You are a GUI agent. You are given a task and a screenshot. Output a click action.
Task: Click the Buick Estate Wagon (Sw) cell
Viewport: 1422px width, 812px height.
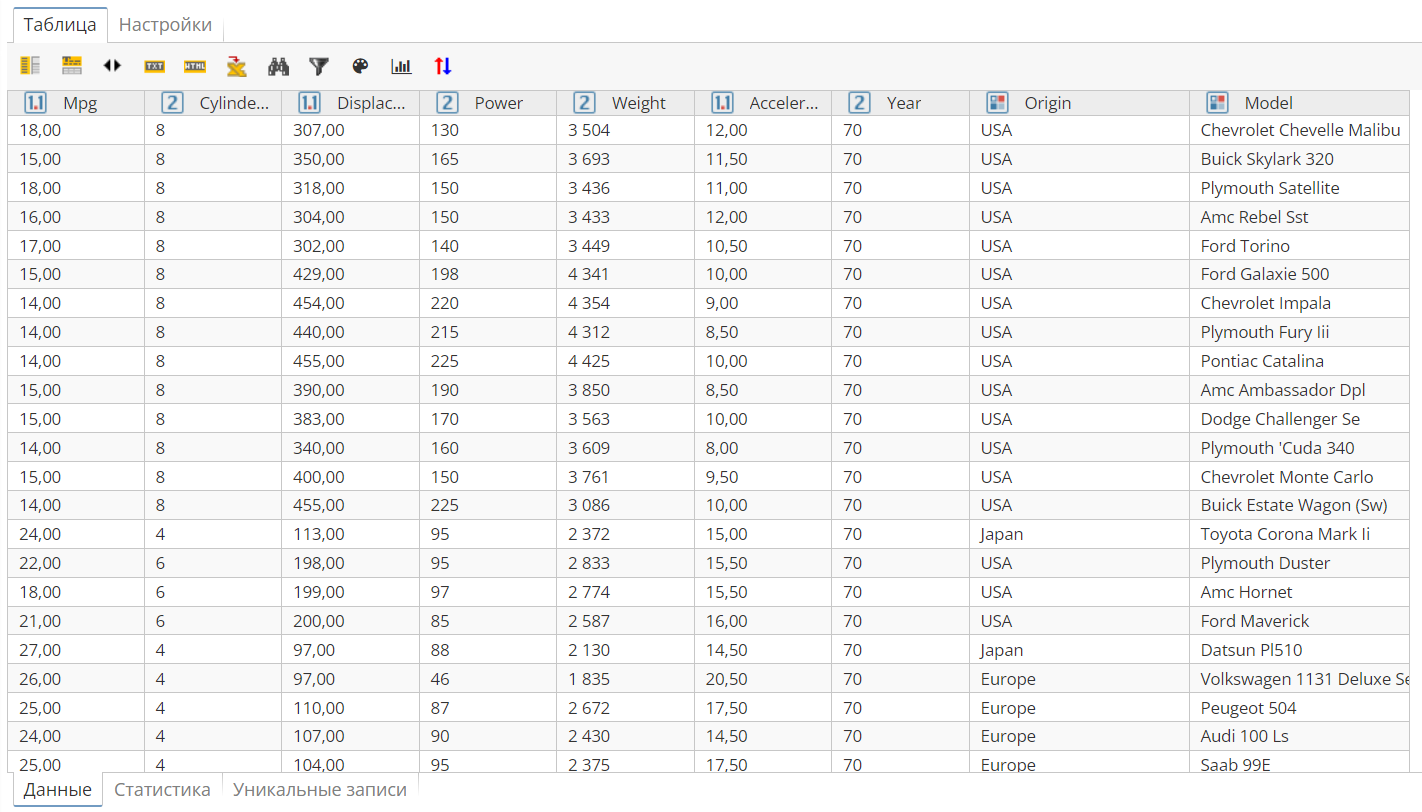pyautogui.click(x=1300, y=505)
